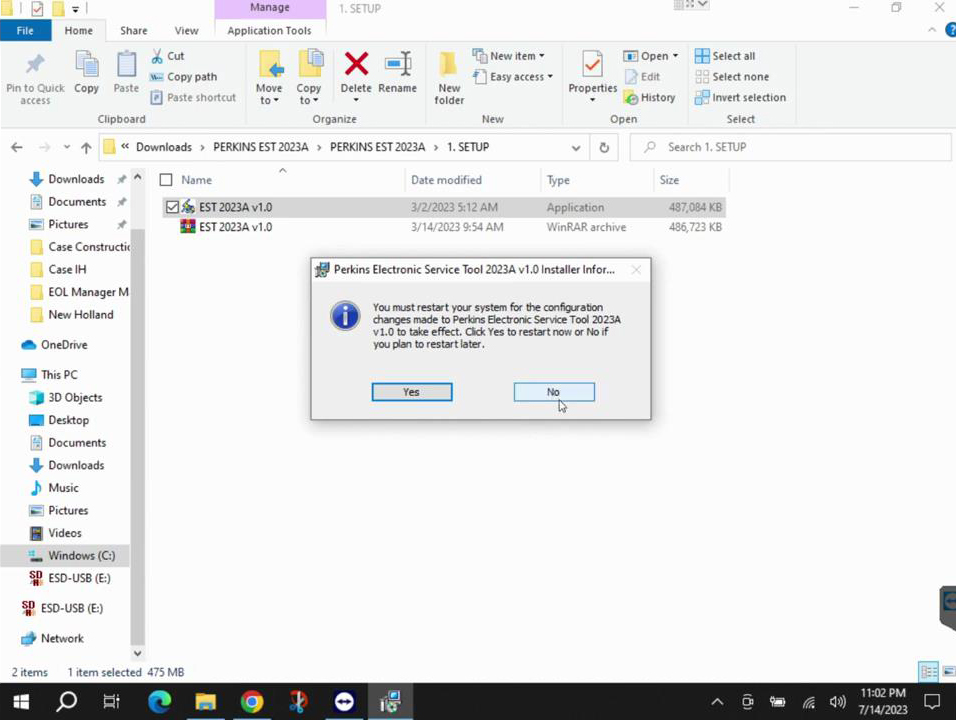Select This PC in navigation pane
The height and width of the screenshot is (720, 956).
[59, 374]
